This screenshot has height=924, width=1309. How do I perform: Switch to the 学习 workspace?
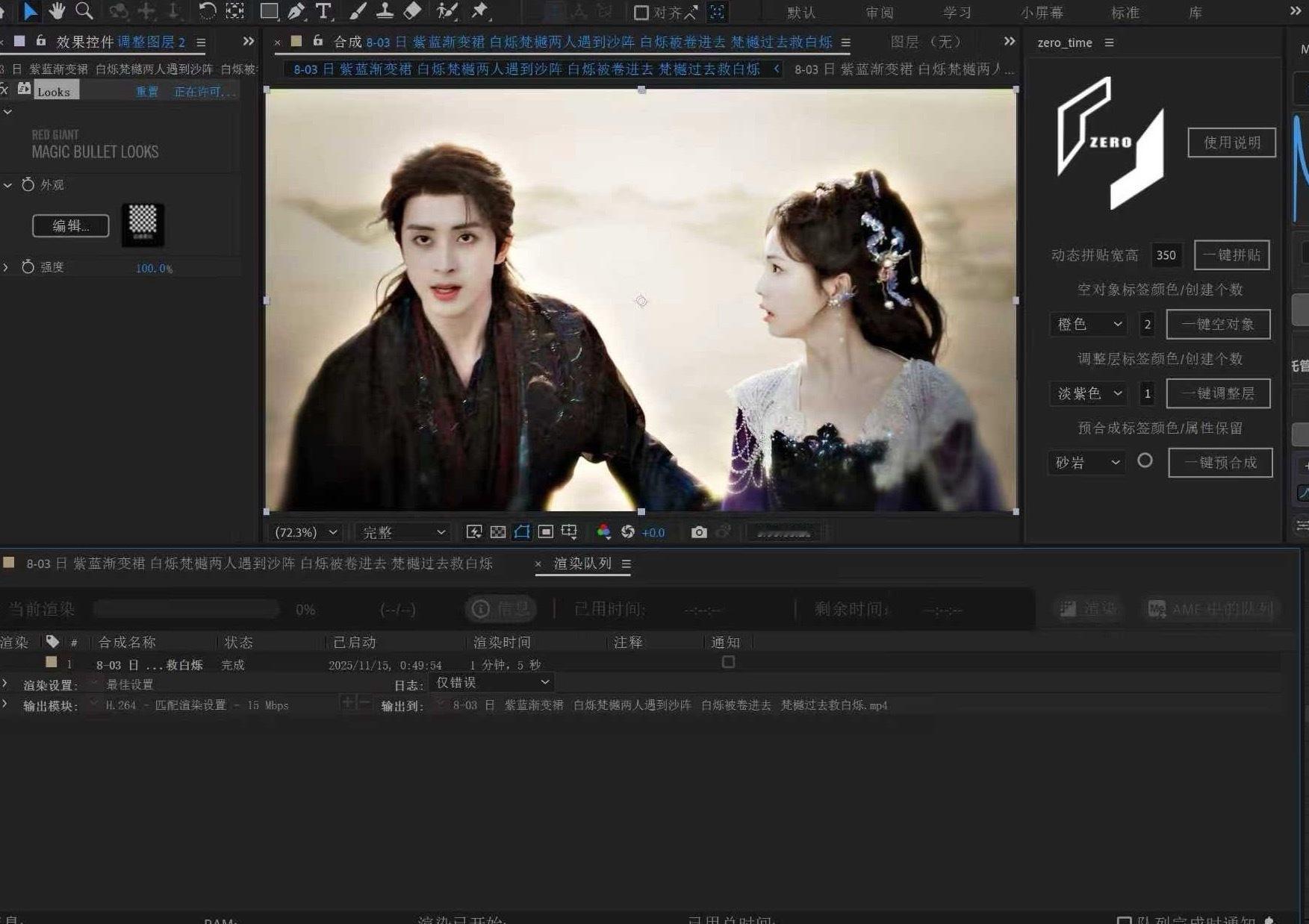coord(957,13)
